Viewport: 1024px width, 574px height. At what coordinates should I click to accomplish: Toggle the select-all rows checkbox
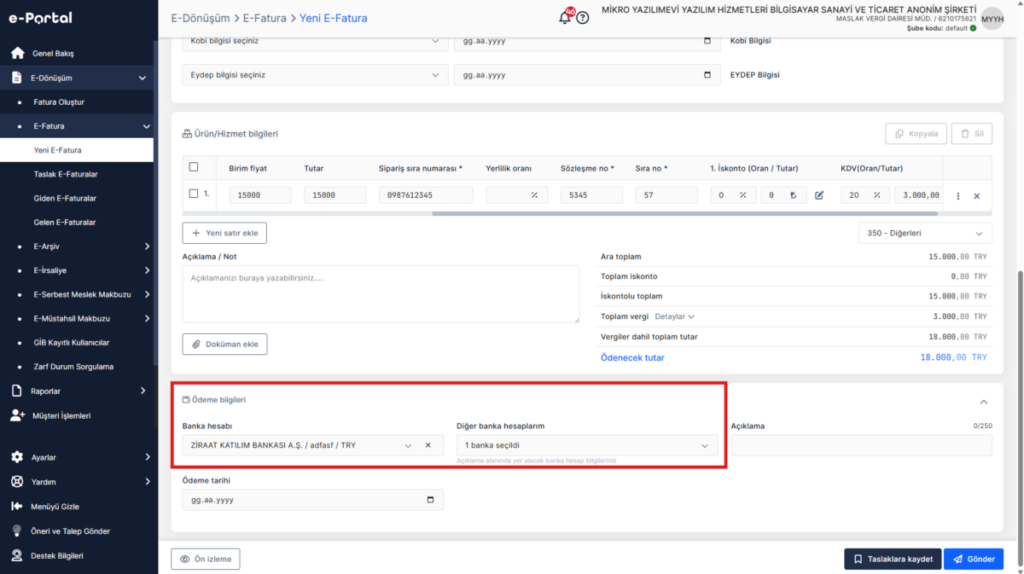193,167
